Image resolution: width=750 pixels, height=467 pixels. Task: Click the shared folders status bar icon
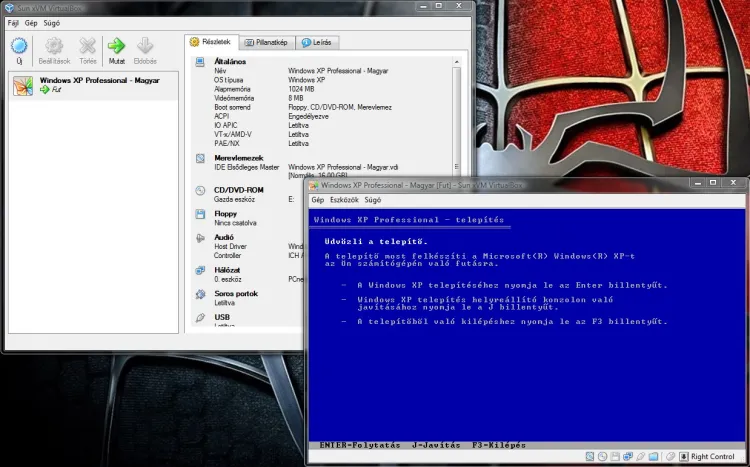click(653, 456)
